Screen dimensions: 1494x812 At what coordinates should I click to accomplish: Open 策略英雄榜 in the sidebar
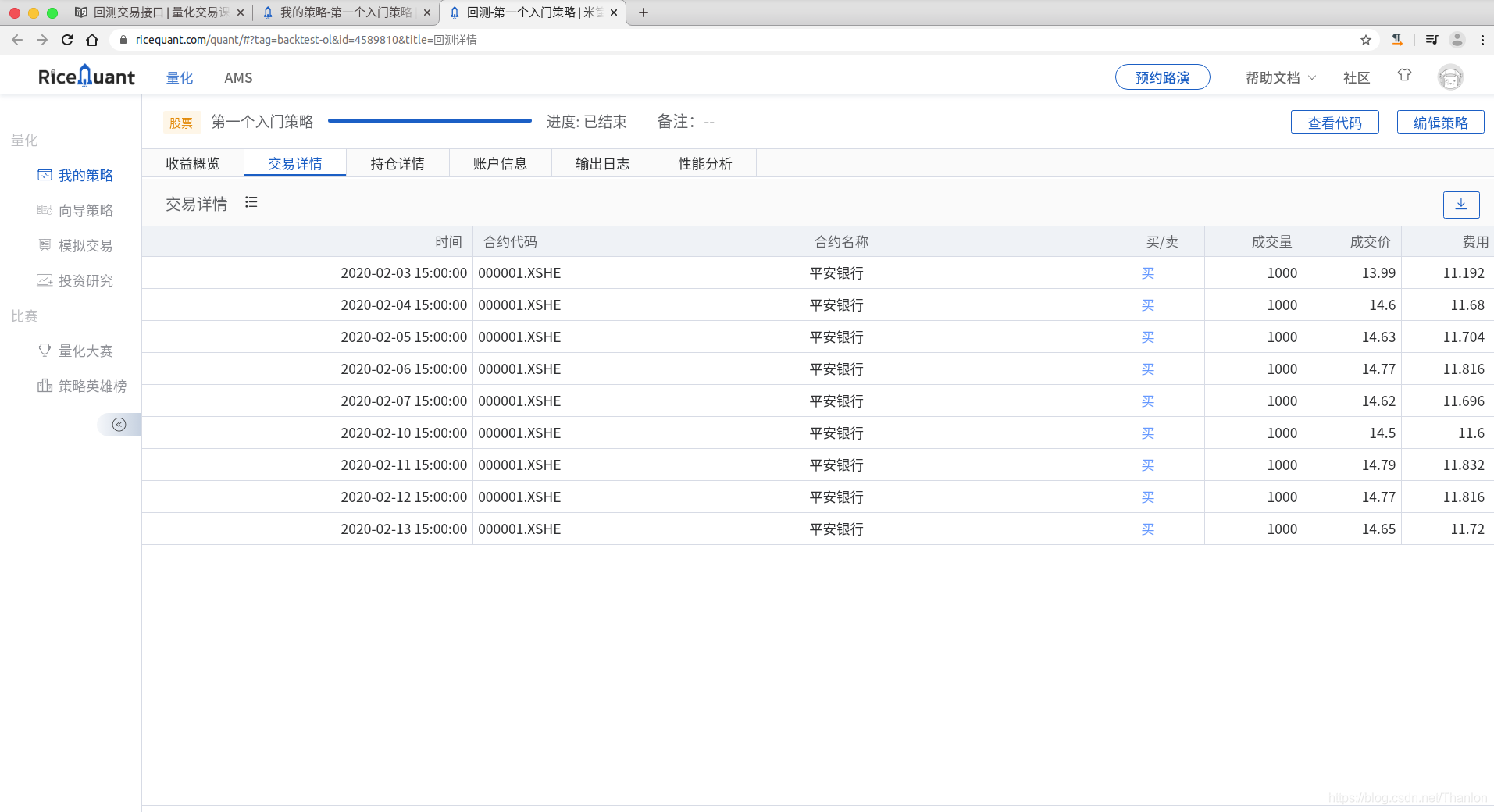(82, 386)
